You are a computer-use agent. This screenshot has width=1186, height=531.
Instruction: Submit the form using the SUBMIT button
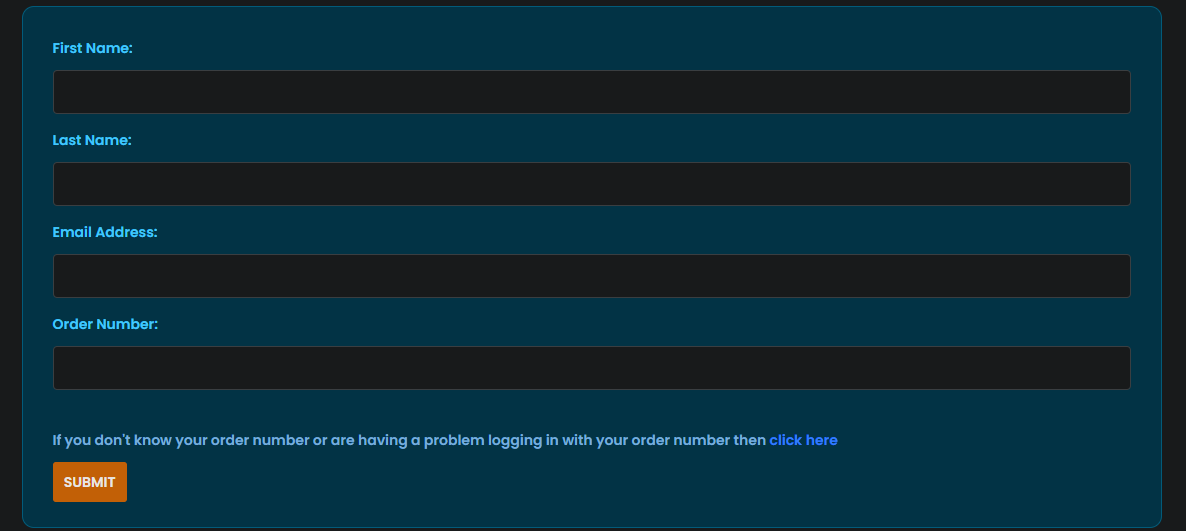pyautogui.click(x=90, y=482)
